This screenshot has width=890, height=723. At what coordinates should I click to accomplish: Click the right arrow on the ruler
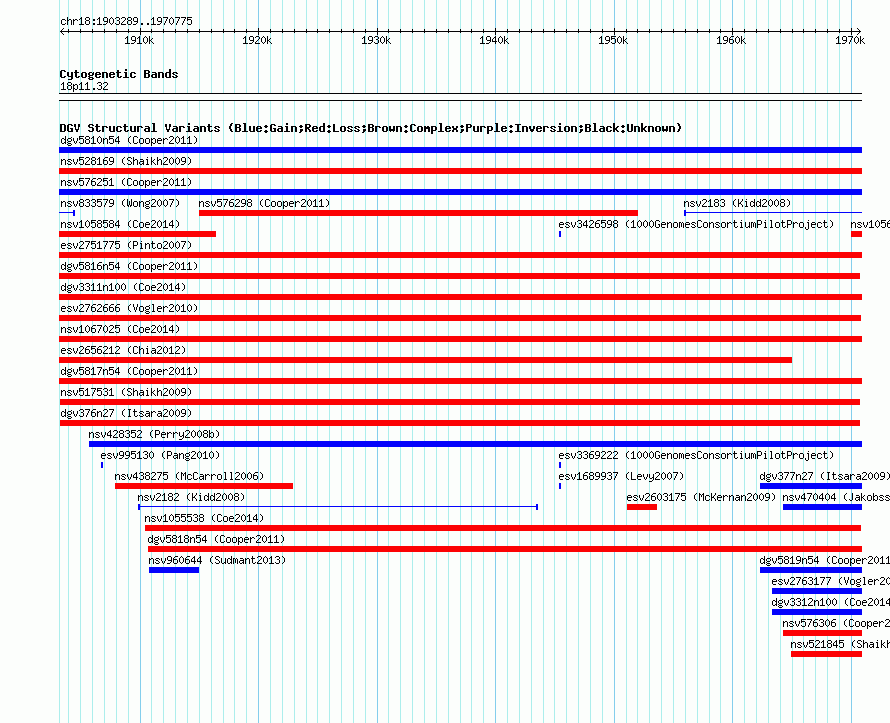(858, 31)
